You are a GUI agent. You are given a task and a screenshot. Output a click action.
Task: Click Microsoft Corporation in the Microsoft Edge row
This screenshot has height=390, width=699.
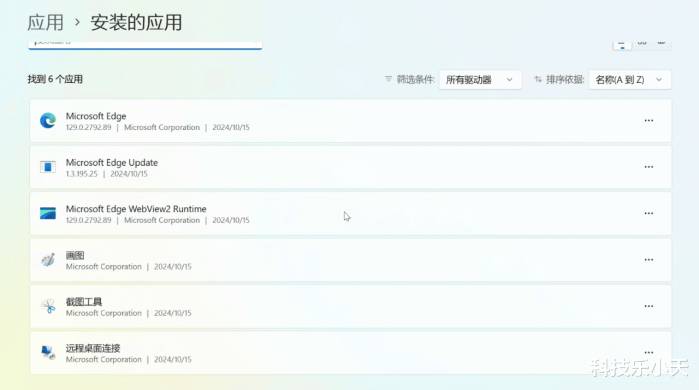162,127
